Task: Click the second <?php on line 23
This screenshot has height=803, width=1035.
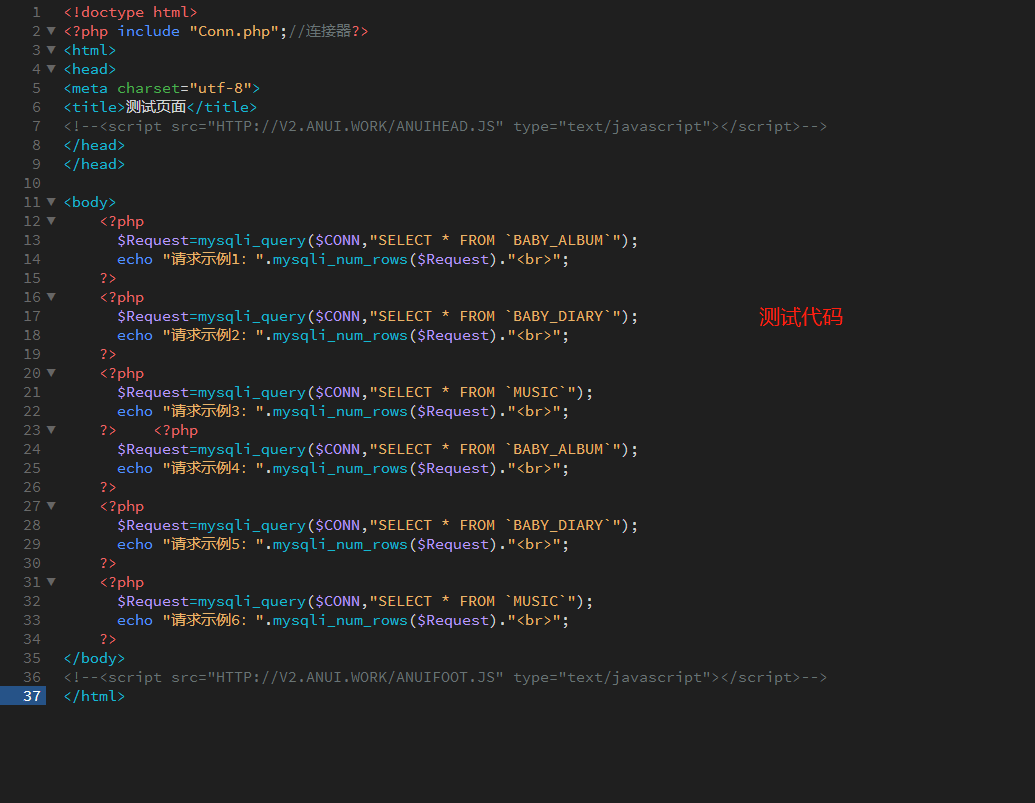Action: (176, 431)
